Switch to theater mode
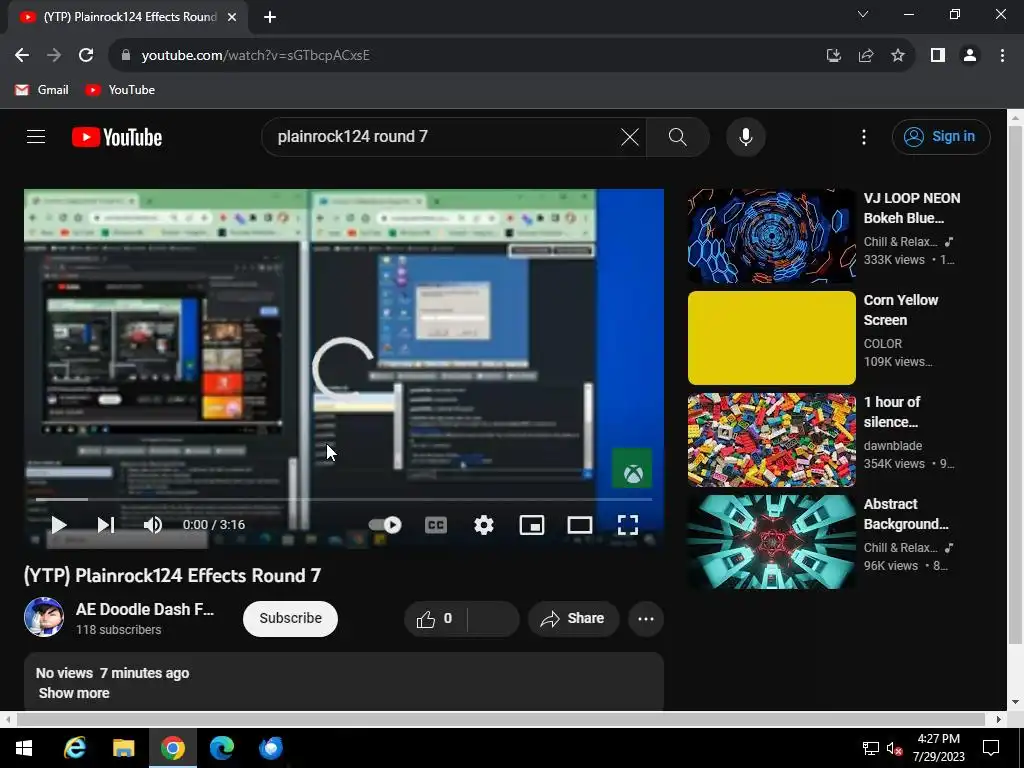The width and height of the screenshot is (1024, 768). [579, 524]
